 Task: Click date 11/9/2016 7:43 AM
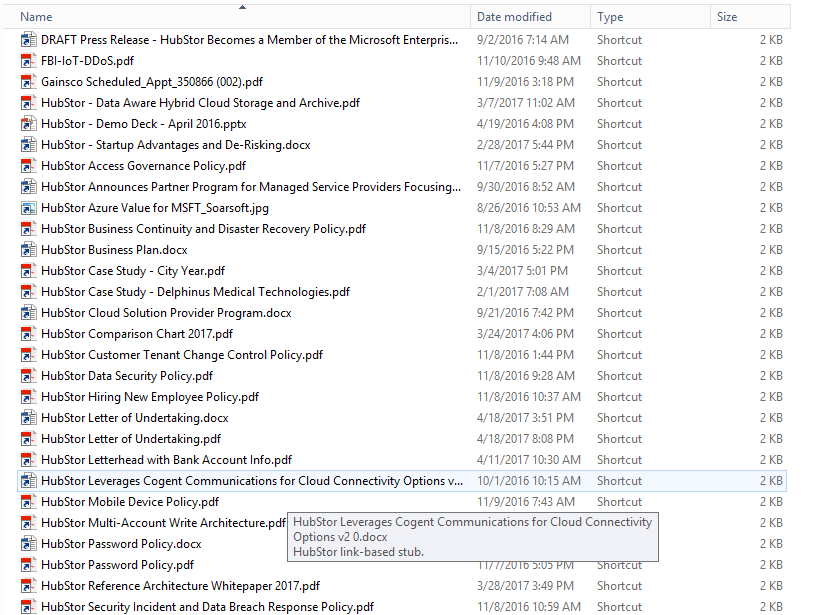pyautogui.click(x=526, y=502)
